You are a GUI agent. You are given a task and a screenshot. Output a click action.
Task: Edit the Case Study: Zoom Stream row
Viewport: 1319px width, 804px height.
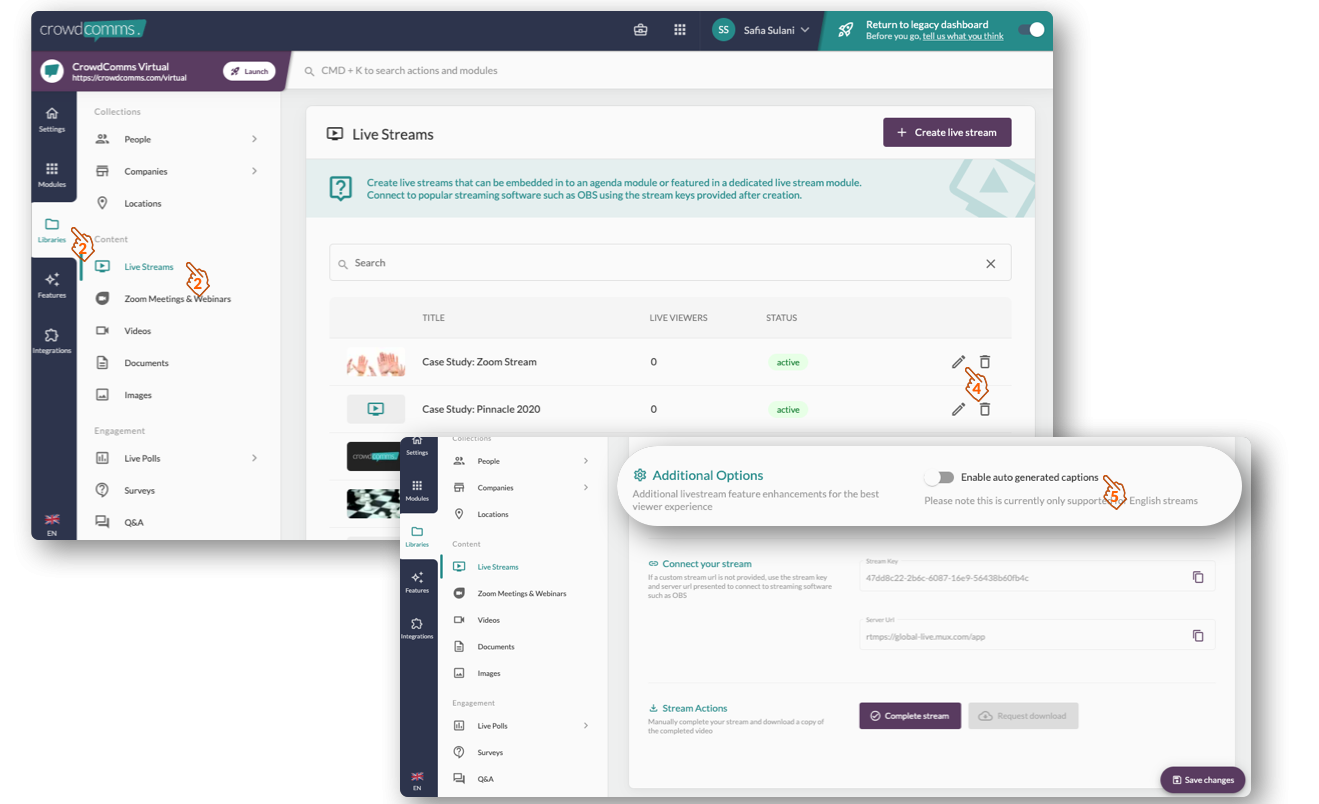tap(958, 362)
